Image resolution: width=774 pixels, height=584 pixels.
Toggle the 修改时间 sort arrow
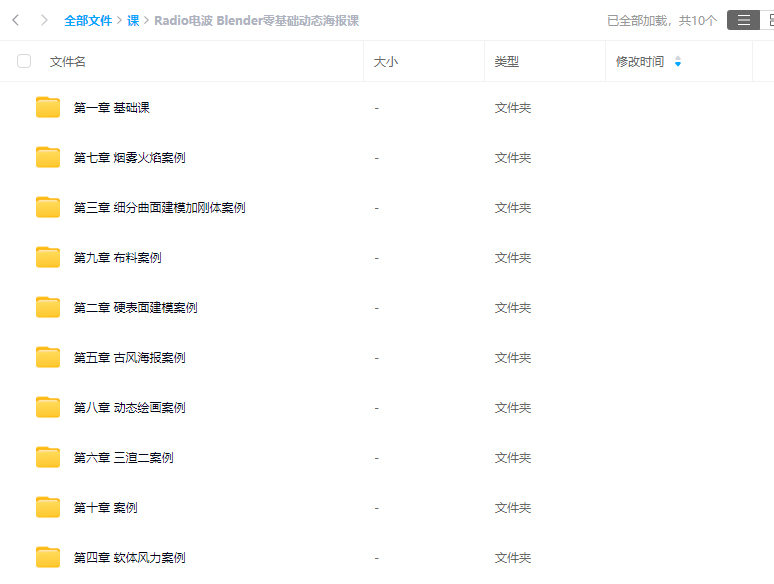click(678, 62)
